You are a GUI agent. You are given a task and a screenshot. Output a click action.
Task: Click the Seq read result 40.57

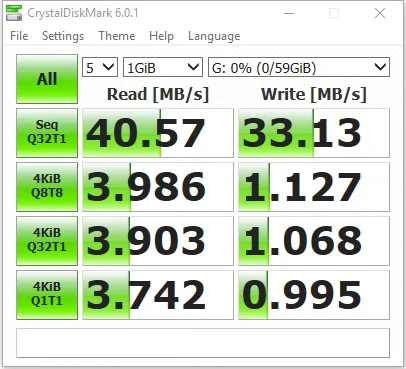coord(158,133)
